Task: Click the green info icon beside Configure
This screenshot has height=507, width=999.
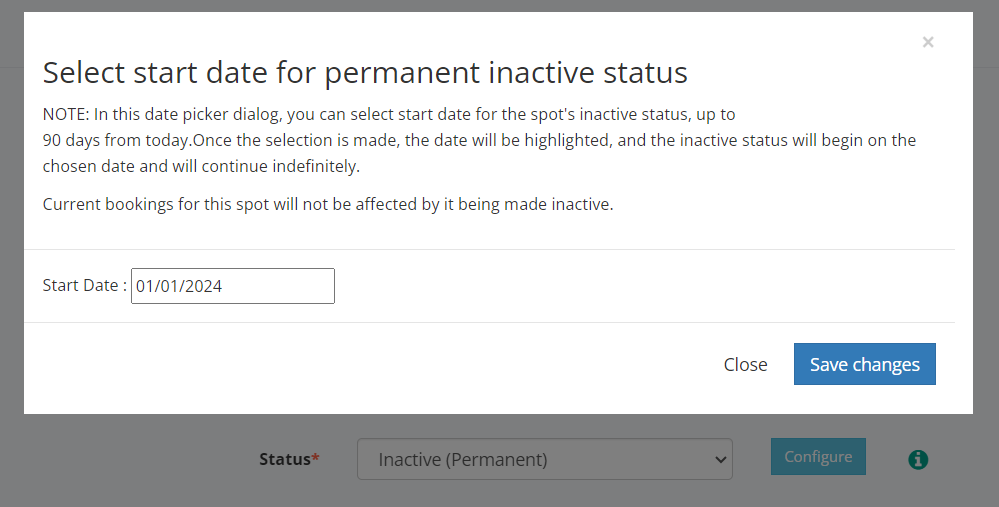Action: 918,459
